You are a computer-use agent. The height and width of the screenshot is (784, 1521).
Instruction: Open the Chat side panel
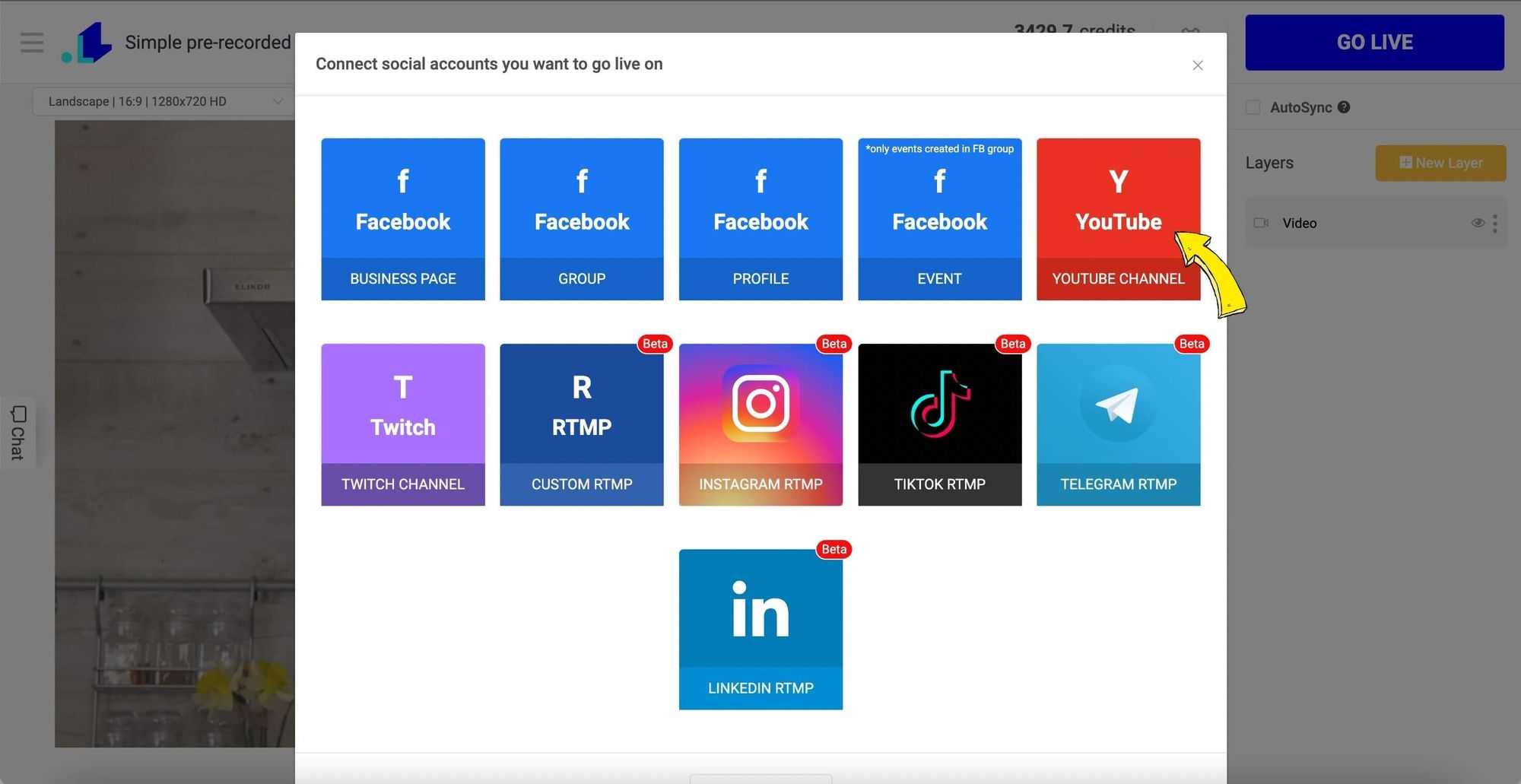point(18,432)
